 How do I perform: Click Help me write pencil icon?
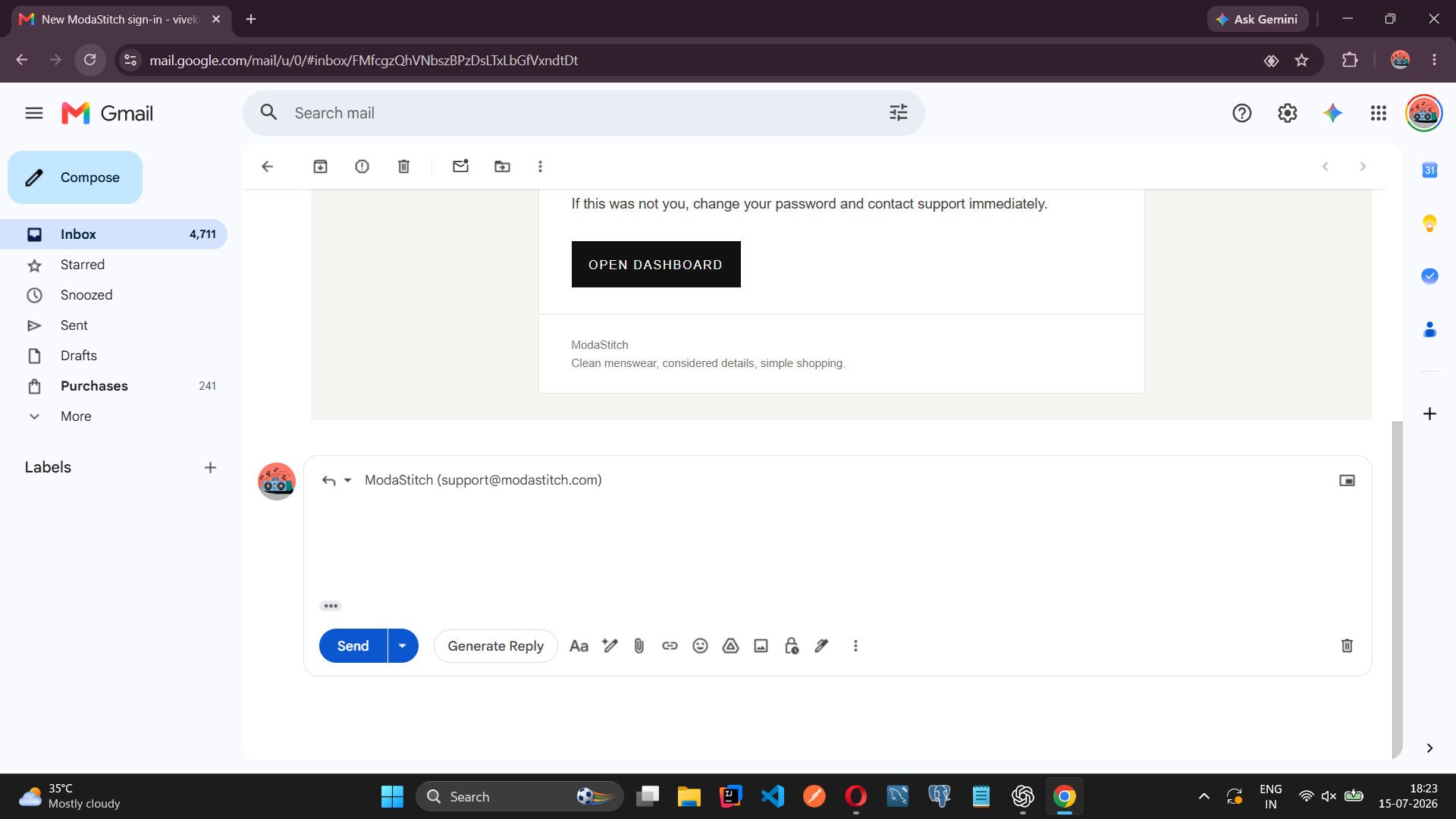(610, 646)
